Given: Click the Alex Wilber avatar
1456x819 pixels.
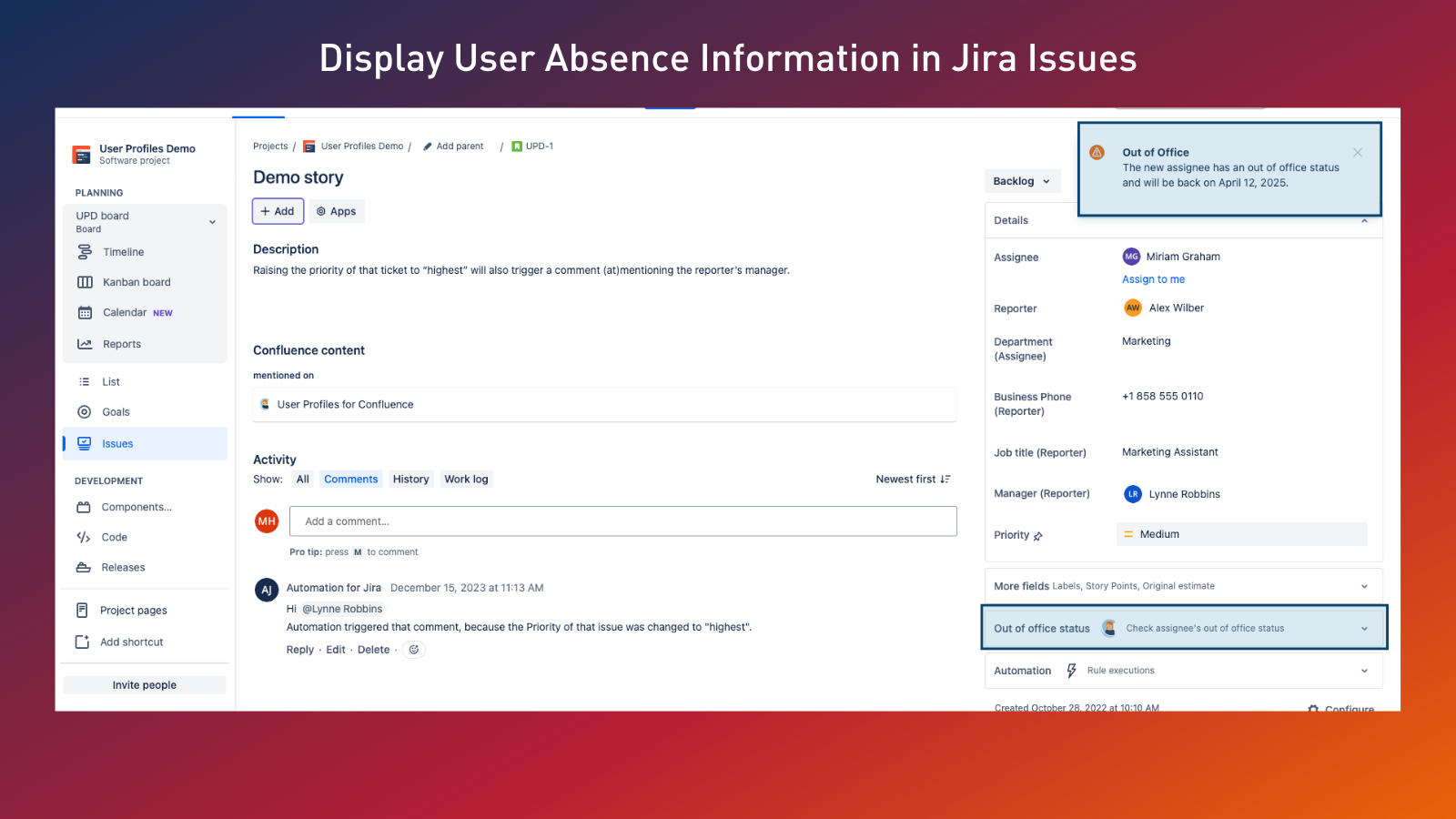Looking at the screenshot, I should pyautogui.click(x=1133, y=308).
